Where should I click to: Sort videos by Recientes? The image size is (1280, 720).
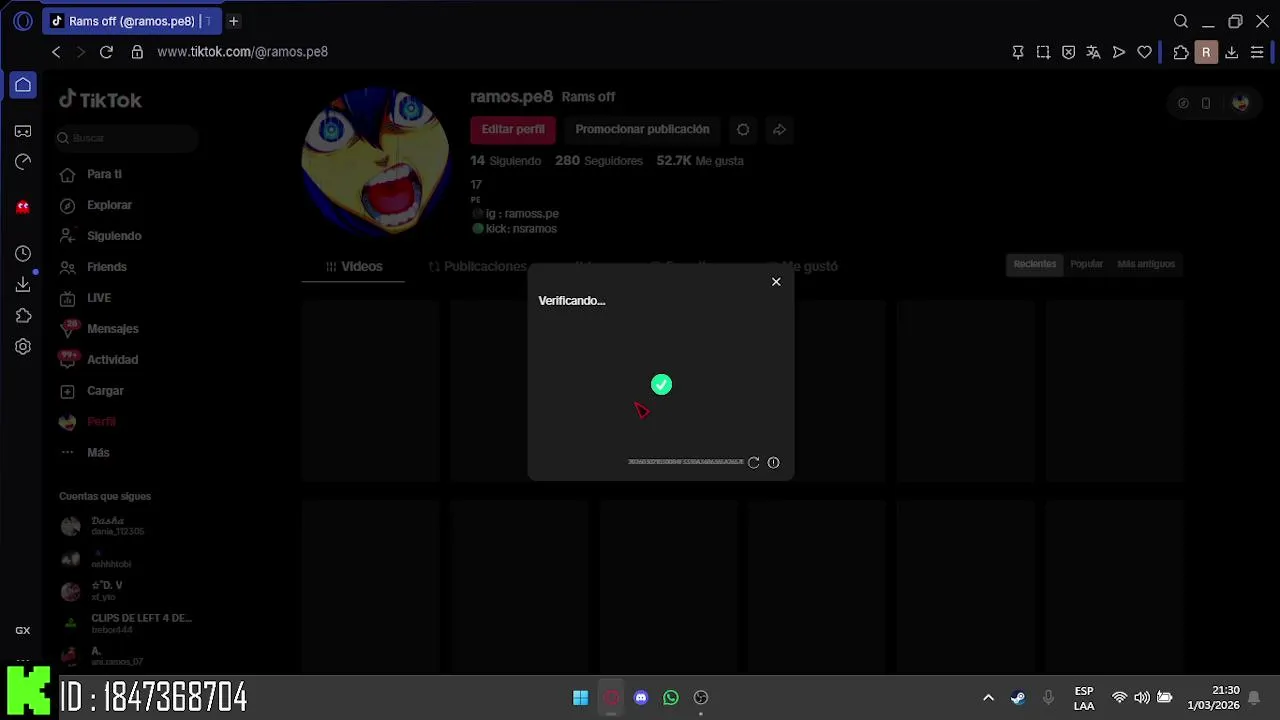pos(1035,264)
